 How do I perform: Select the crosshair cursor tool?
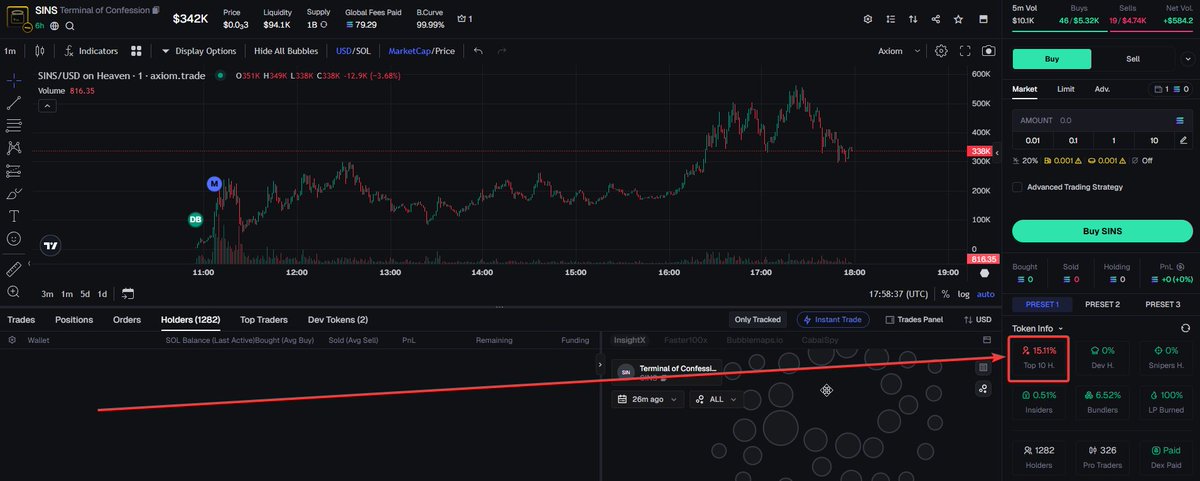[x=14, y=80]
